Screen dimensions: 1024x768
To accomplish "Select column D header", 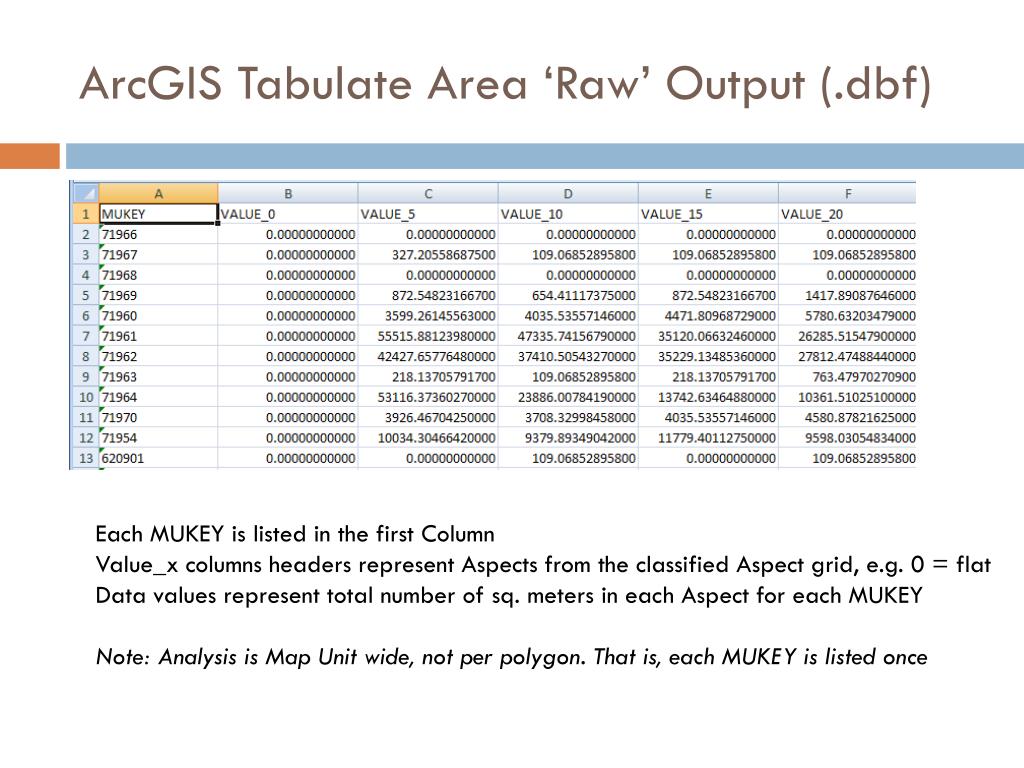I will (x=568, y=193).
